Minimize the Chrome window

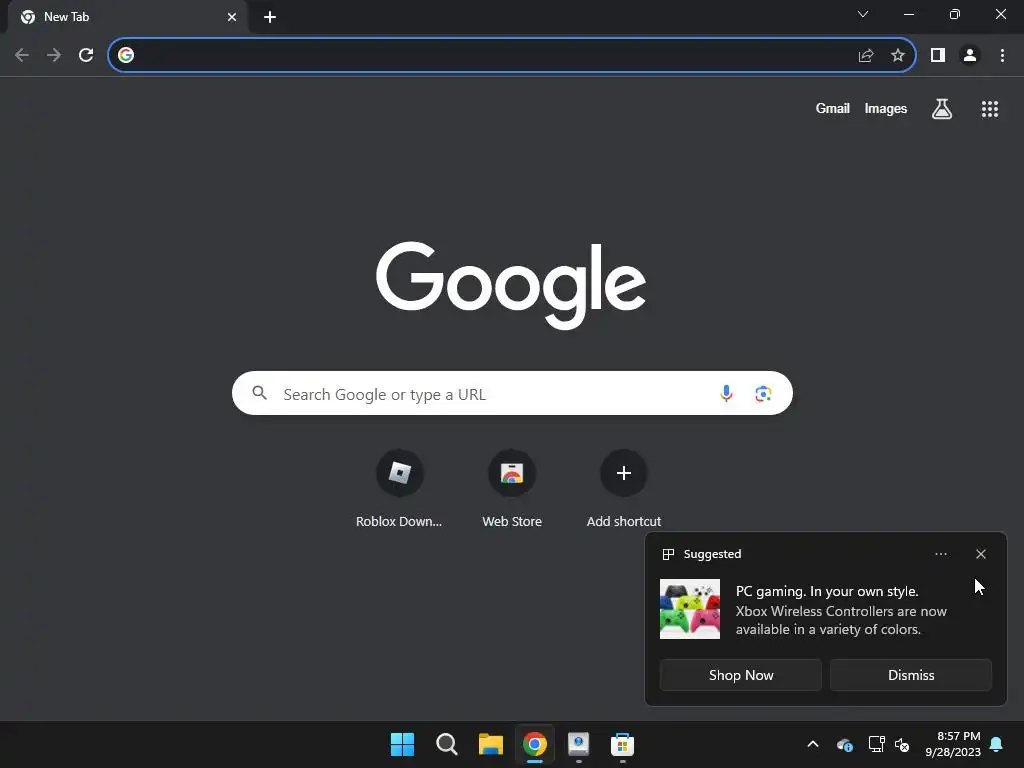pyautogui.click(x=909, y=14)
